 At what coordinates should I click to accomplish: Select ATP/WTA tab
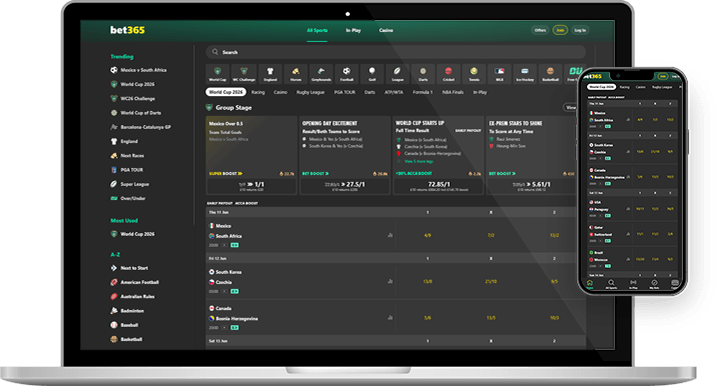pos(394,92)
